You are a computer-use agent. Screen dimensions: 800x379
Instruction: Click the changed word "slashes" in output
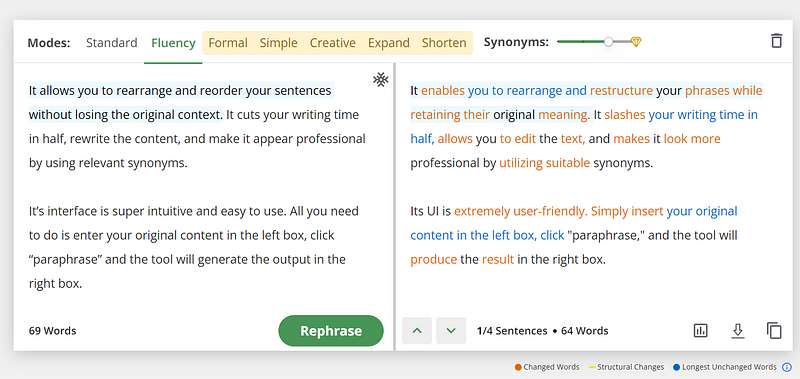[624, 115]
